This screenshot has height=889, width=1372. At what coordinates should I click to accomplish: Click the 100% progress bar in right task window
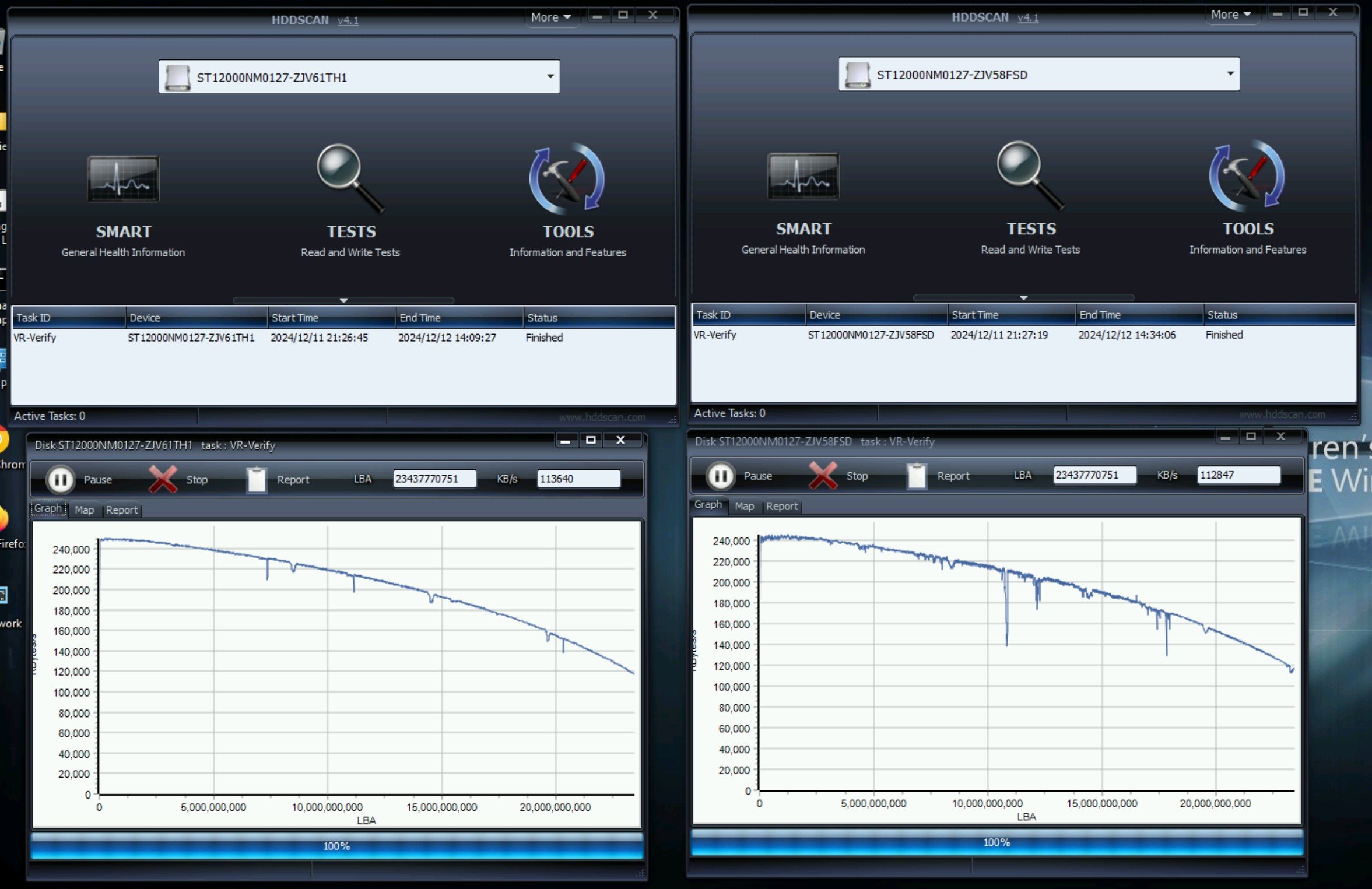pyautogui.click(x=996, y=842)
